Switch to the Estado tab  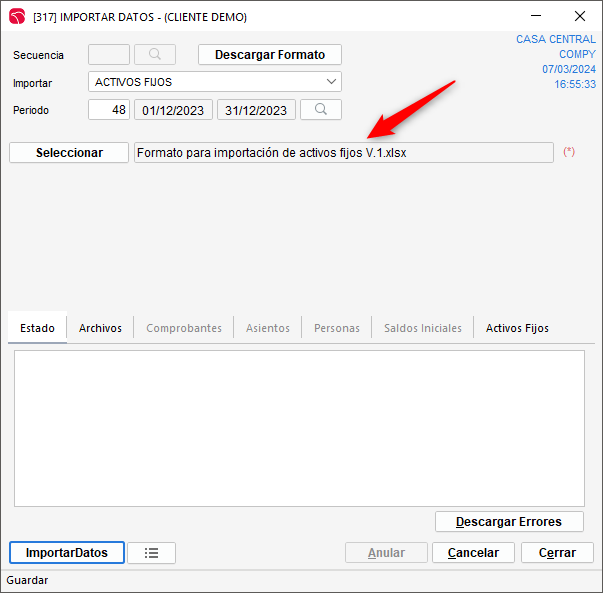pos(38,328)
